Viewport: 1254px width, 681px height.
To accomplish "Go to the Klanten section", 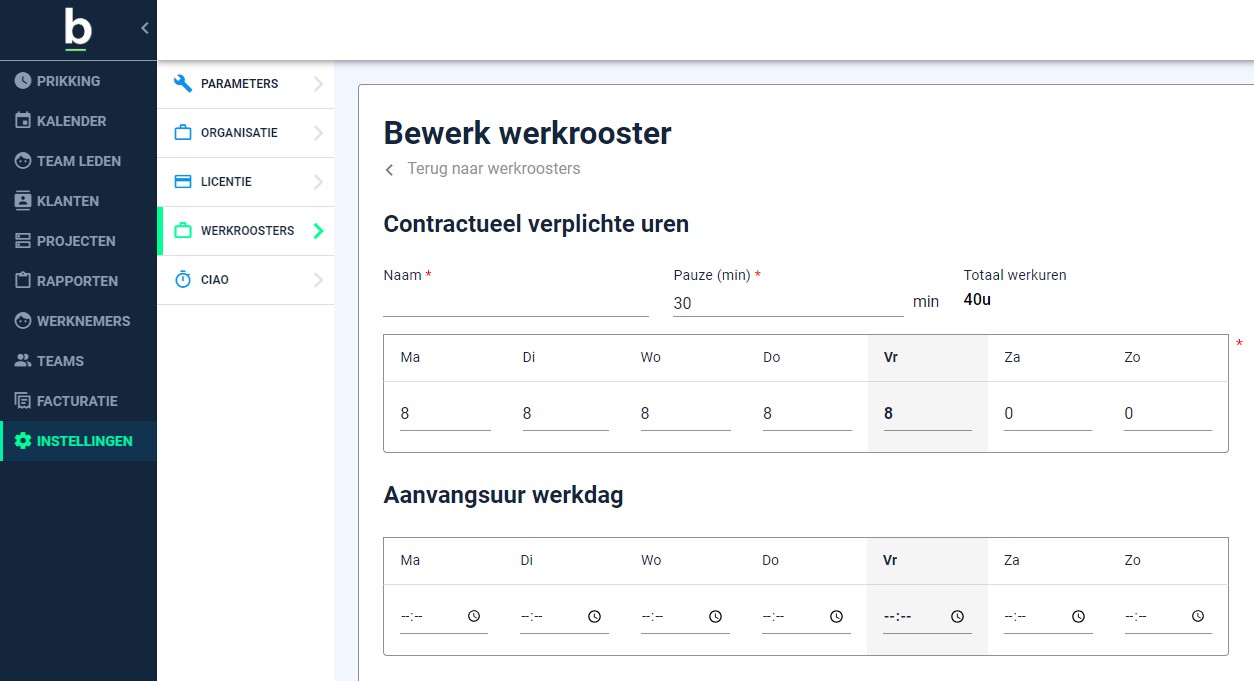I will pos(67,201).
